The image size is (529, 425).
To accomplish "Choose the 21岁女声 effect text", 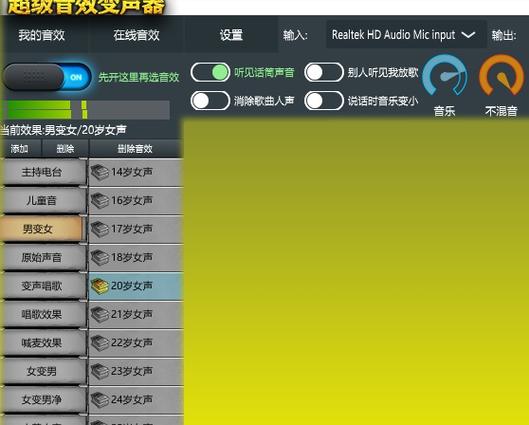I will pos(132,314).
